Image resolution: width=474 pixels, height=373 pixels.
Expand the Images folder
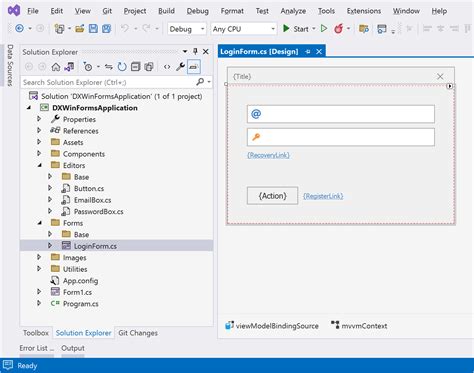(x=39, y=257)
